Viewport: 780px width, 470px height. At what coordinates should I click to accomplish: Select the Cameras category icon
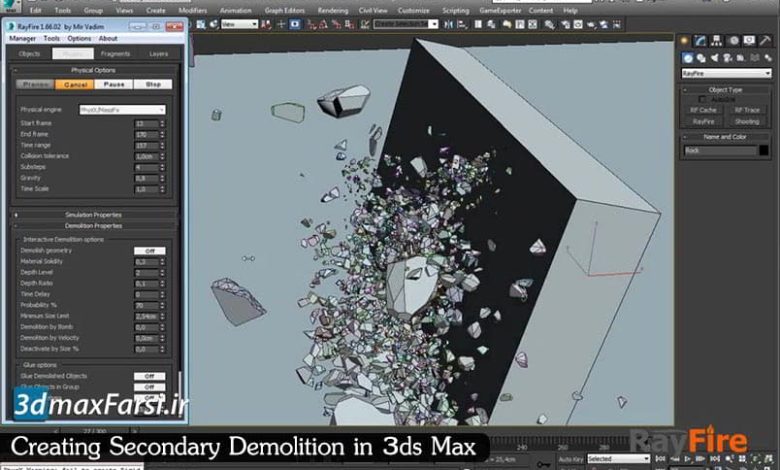tap(728, 58)
